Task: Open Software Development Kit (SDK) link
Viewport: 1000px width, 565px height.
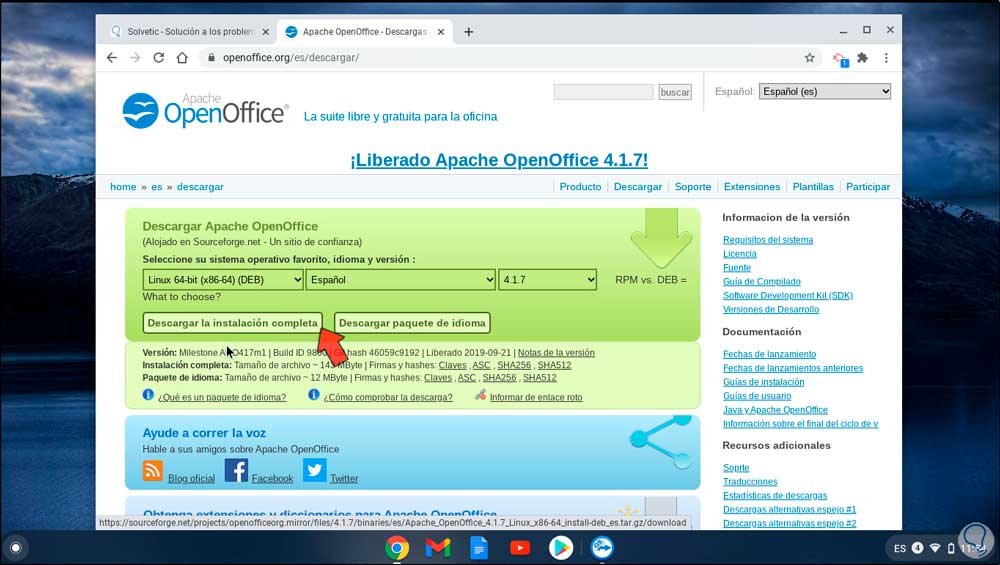Action: 788,295
